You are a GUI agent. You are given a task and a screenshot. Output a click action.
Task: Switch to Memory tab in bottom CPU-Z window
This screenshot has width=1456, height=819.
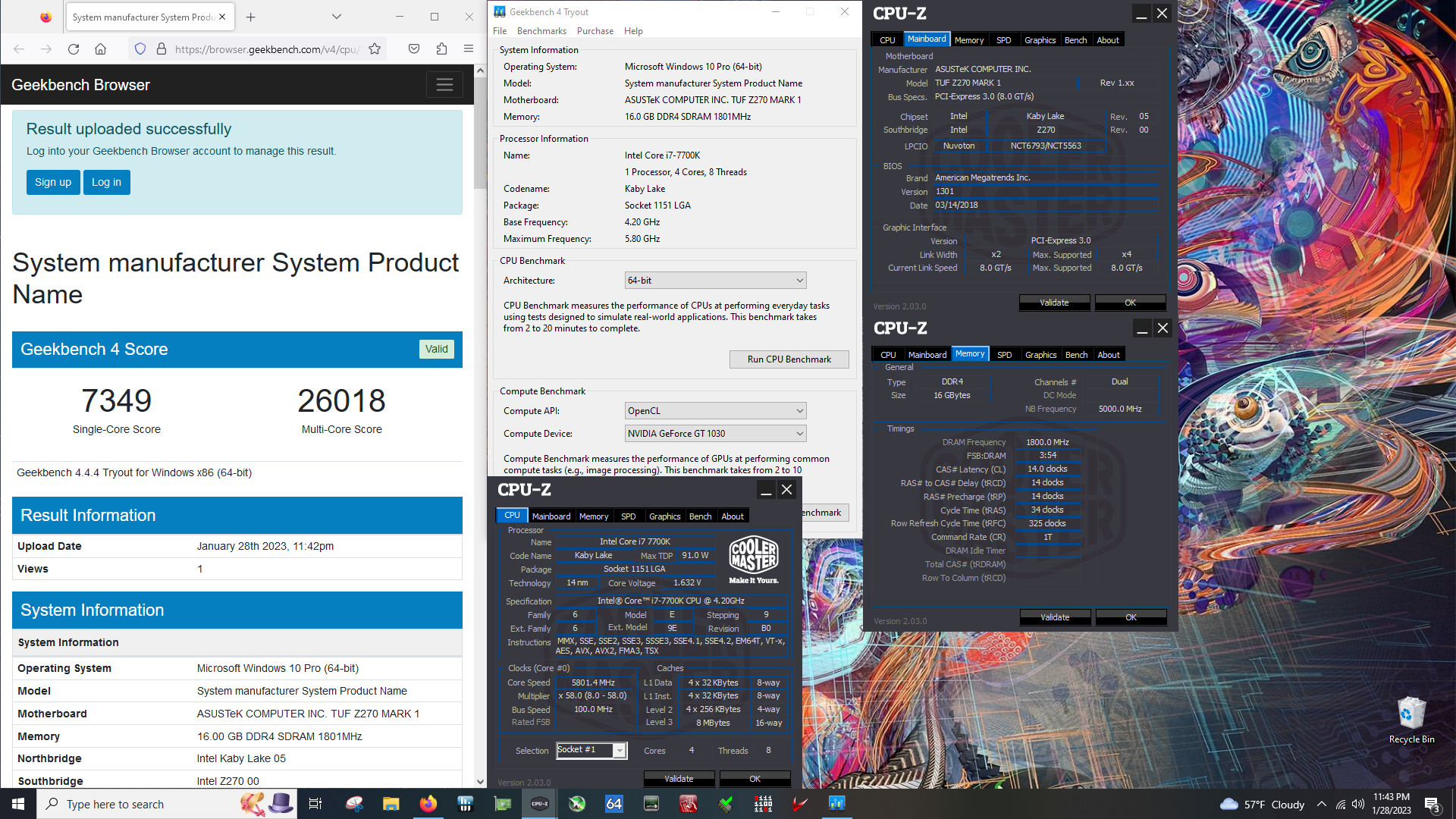pyautogui.click(x=594, y=516)
